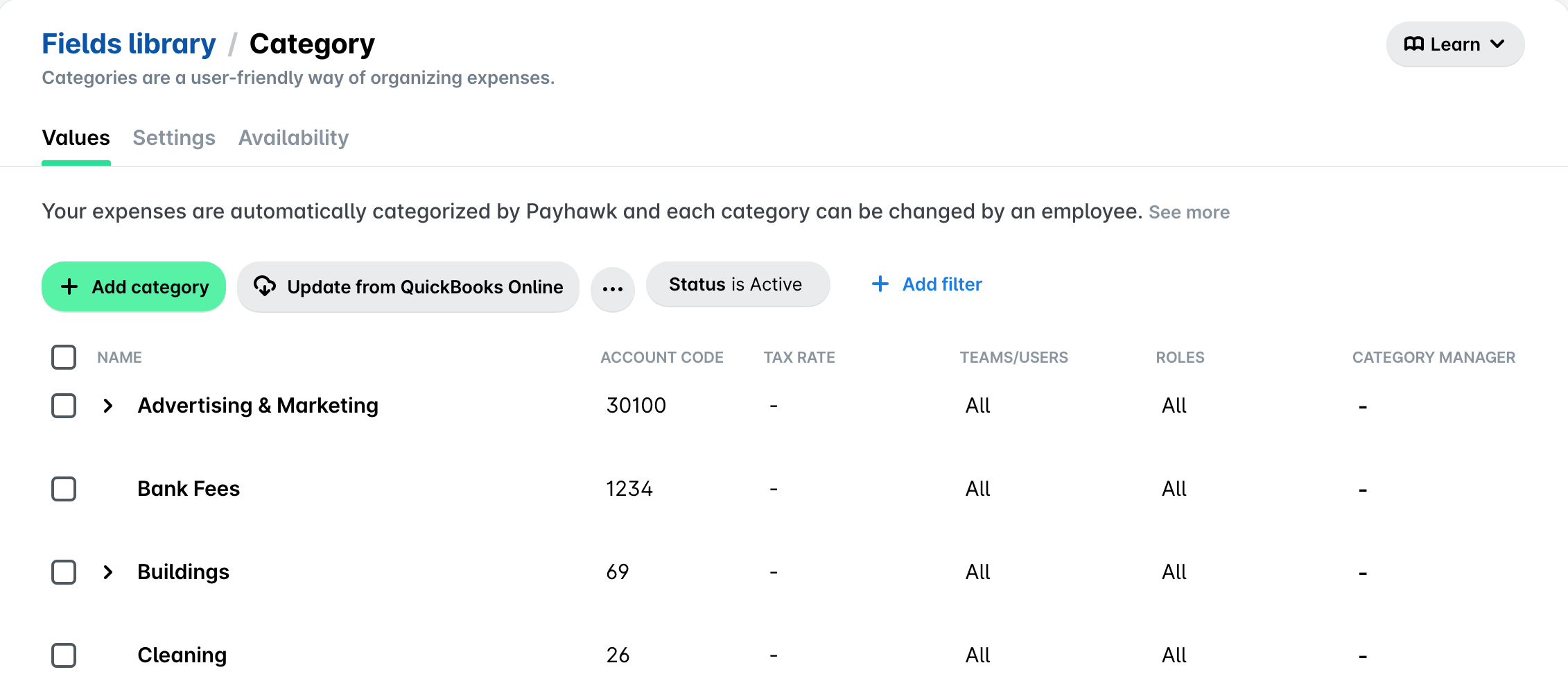Open the Fields library breadcrumb link
Screen dimensions: 1568x697
click(129, 44)
